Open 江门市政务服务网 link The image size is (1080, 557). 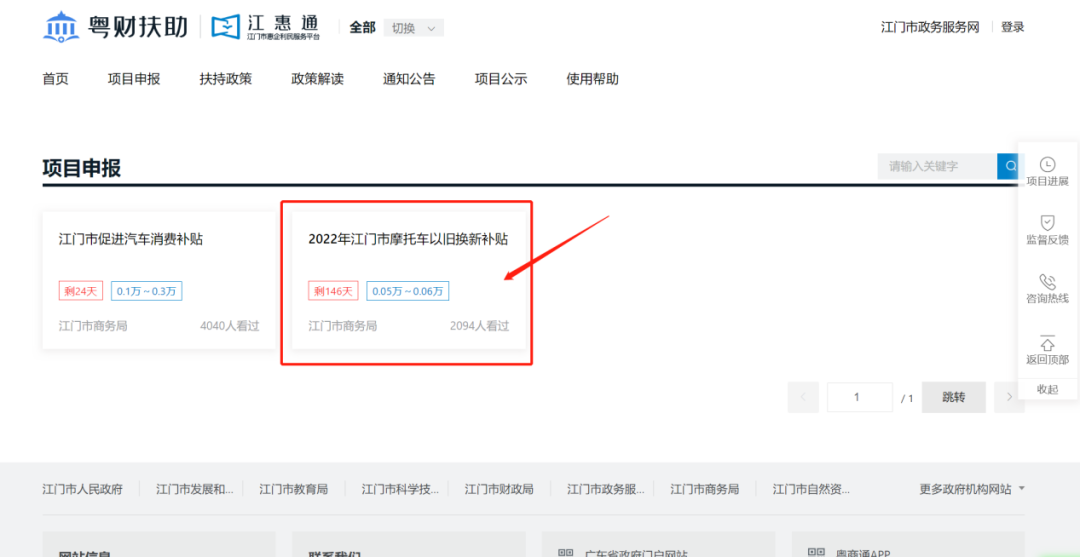coord(930,28)
